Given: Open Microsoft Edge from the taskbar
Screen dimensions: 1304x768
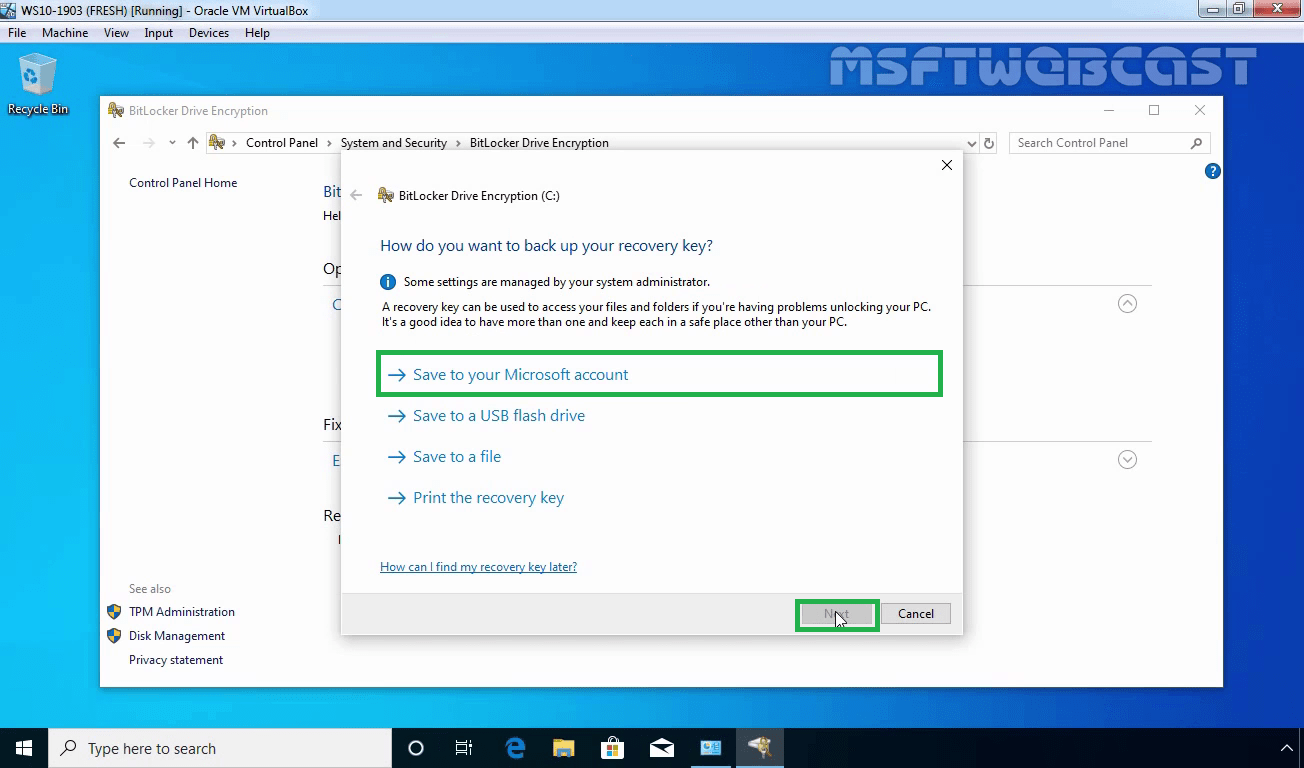Looking at the screenshot, I should tap(514, 747).
